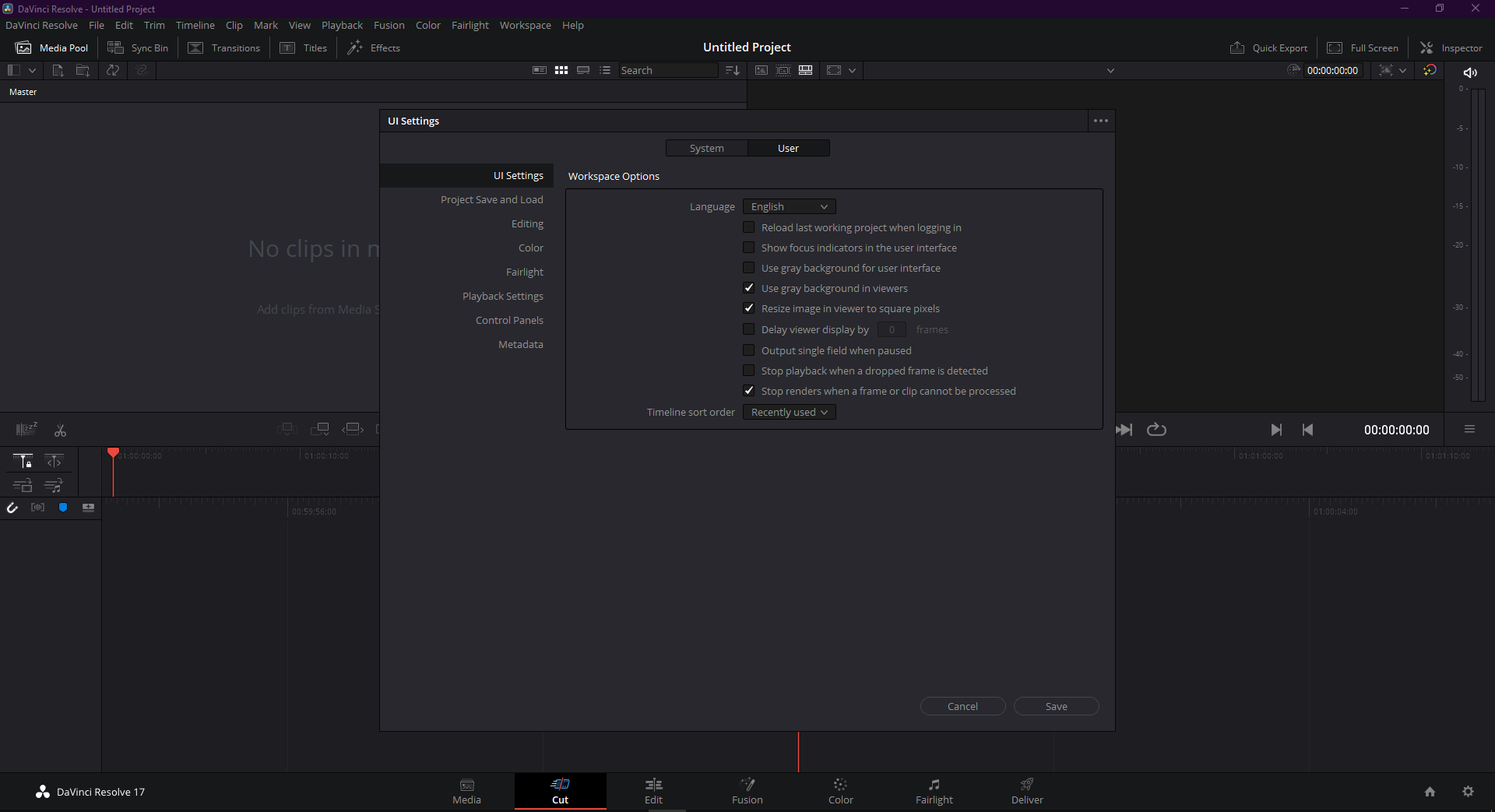
Task: Open the Language dropdown
Action: coord(789,206)
